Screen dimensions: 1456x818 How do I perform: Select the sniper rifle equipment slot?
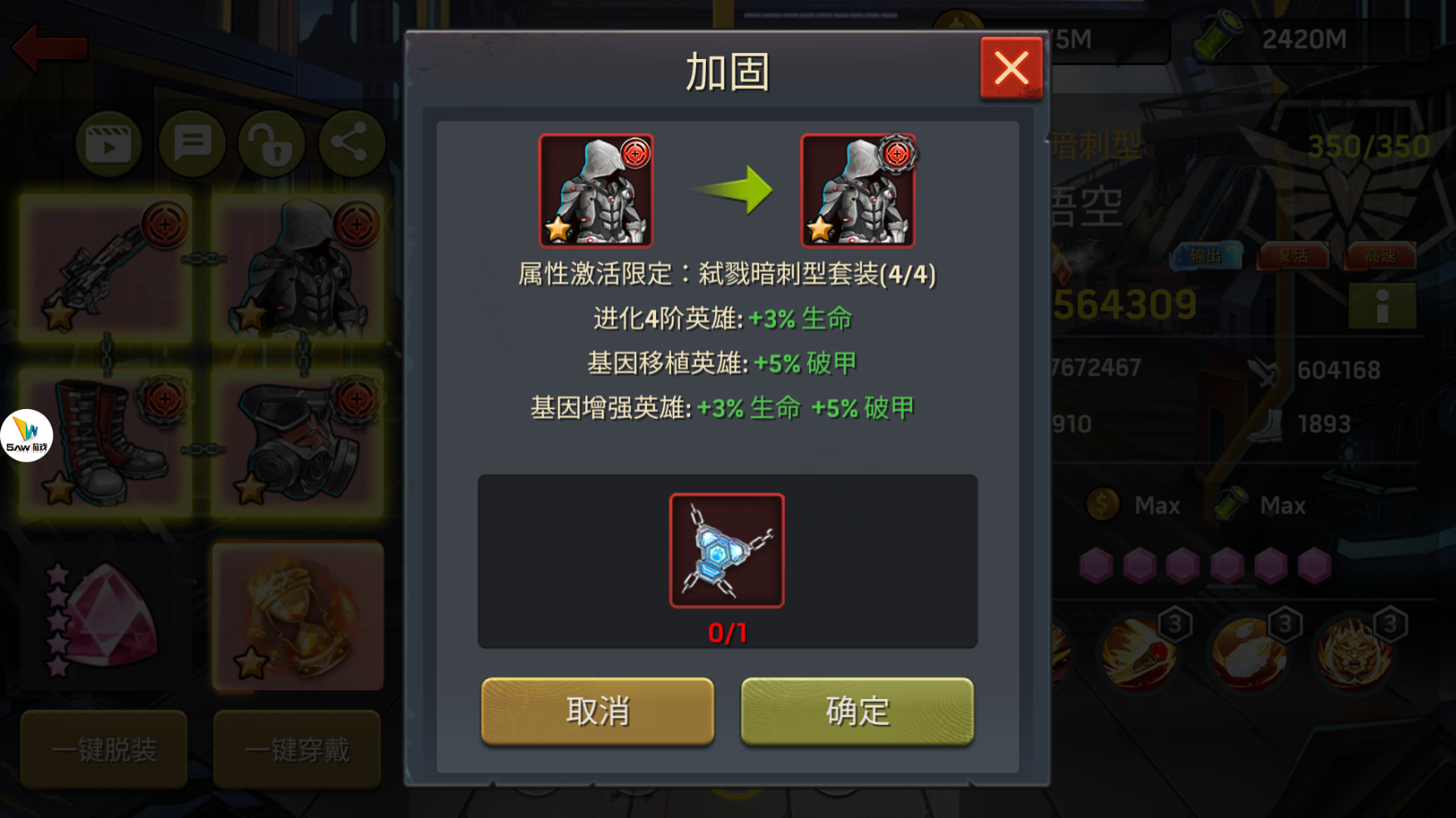tap(105, 269)
